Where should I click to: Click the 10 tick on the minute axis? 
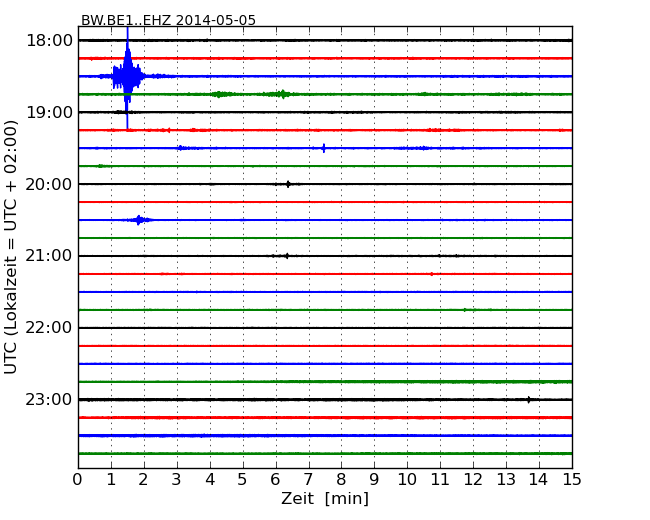(x=407, y=480)
